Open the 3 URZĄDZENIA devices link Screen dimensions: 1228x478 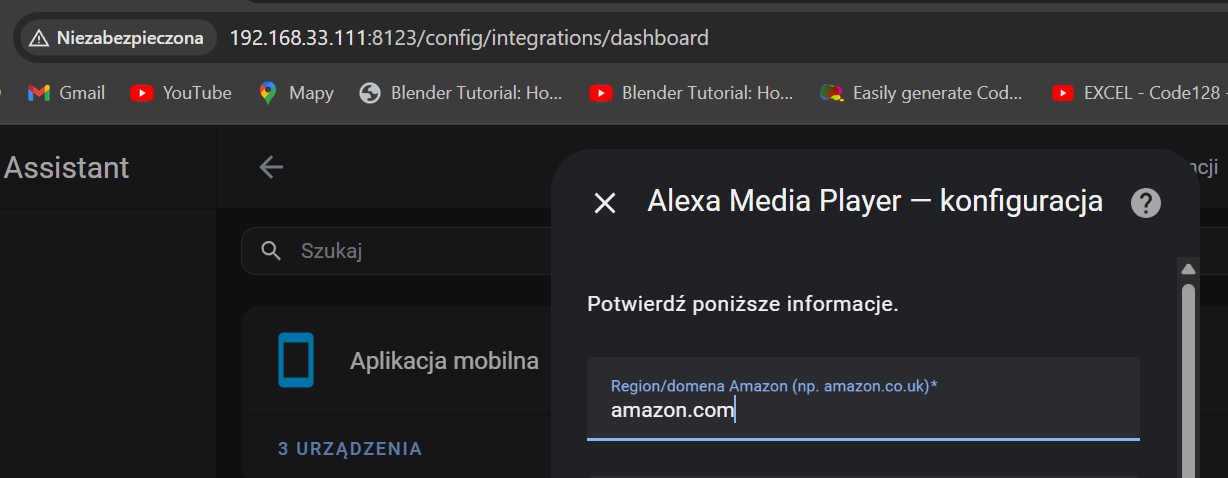pyautogui.click(x=350, y=449)
